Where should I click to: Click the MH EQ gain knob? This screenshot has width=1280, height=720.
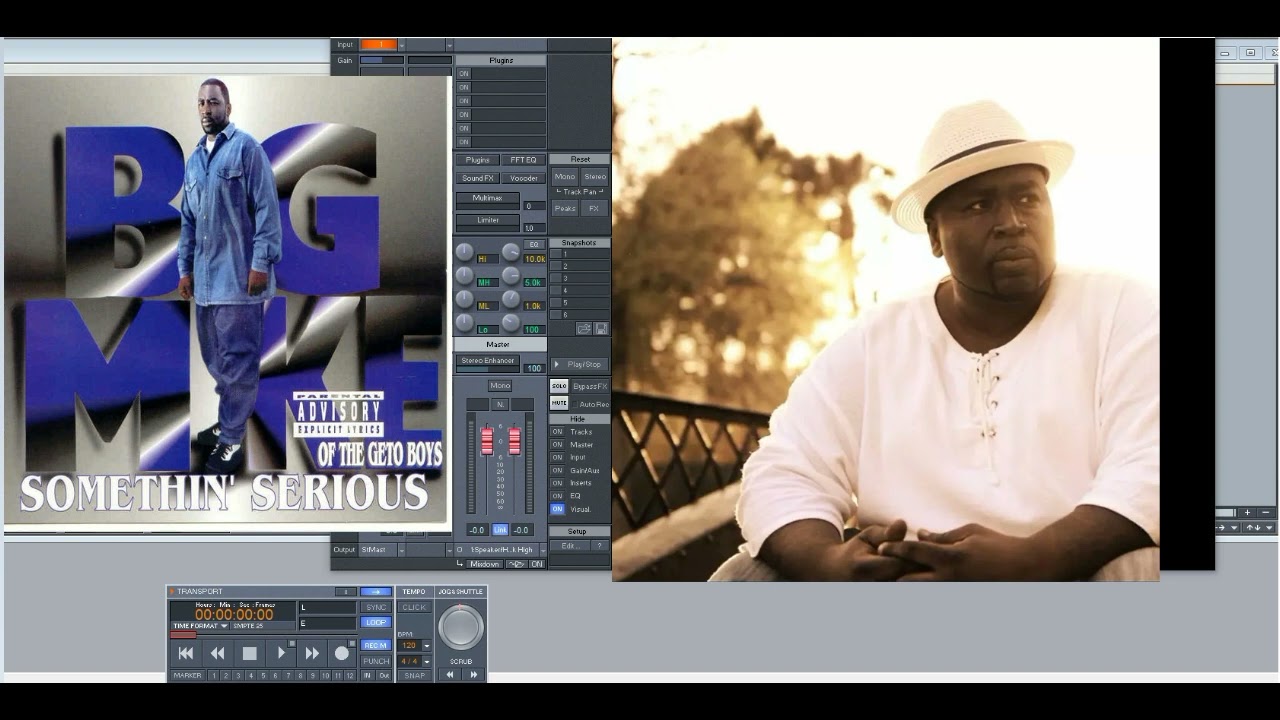pos(464,275)
